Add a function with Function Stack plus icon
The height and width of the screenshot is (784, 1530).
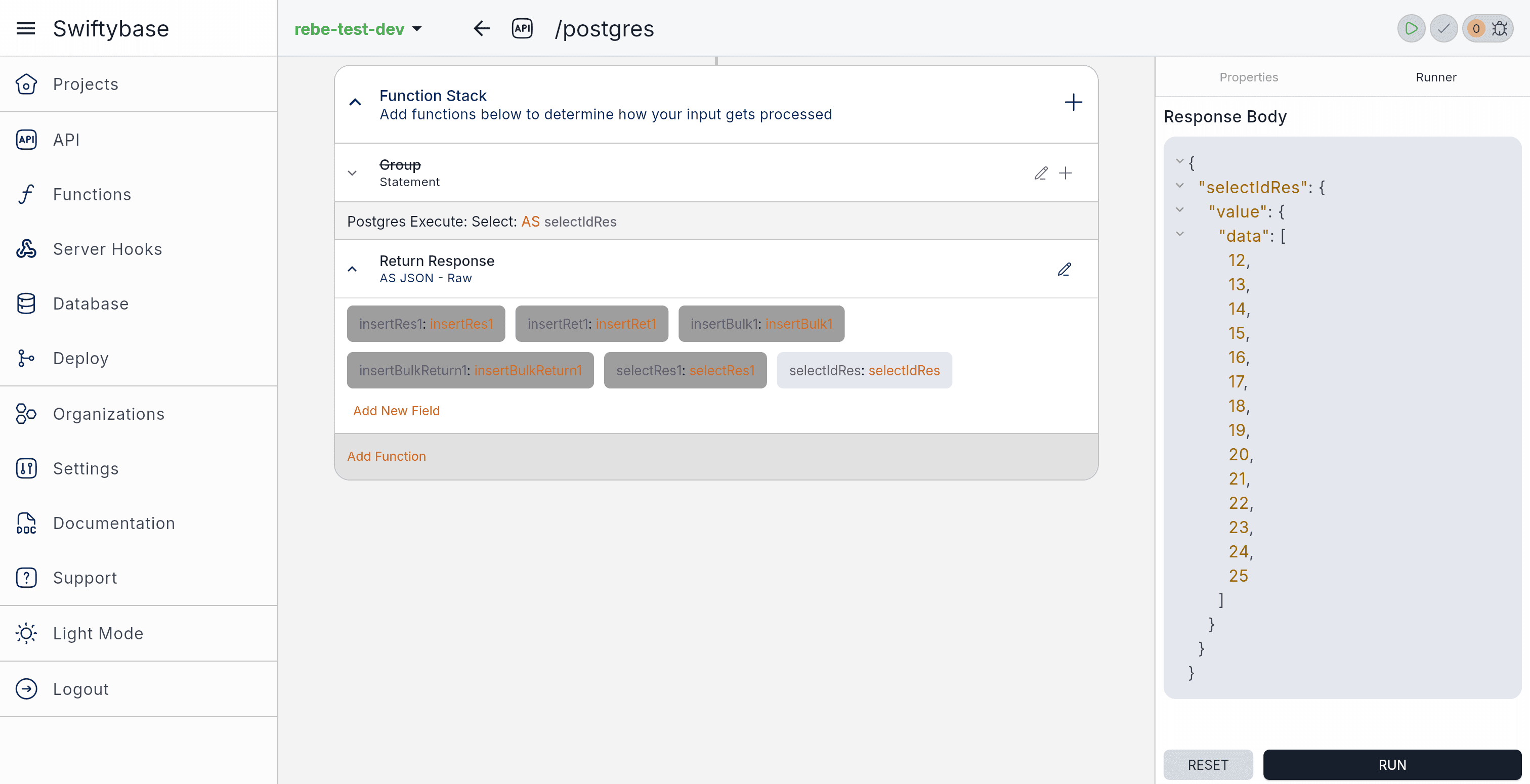(x=1073, y=103)
